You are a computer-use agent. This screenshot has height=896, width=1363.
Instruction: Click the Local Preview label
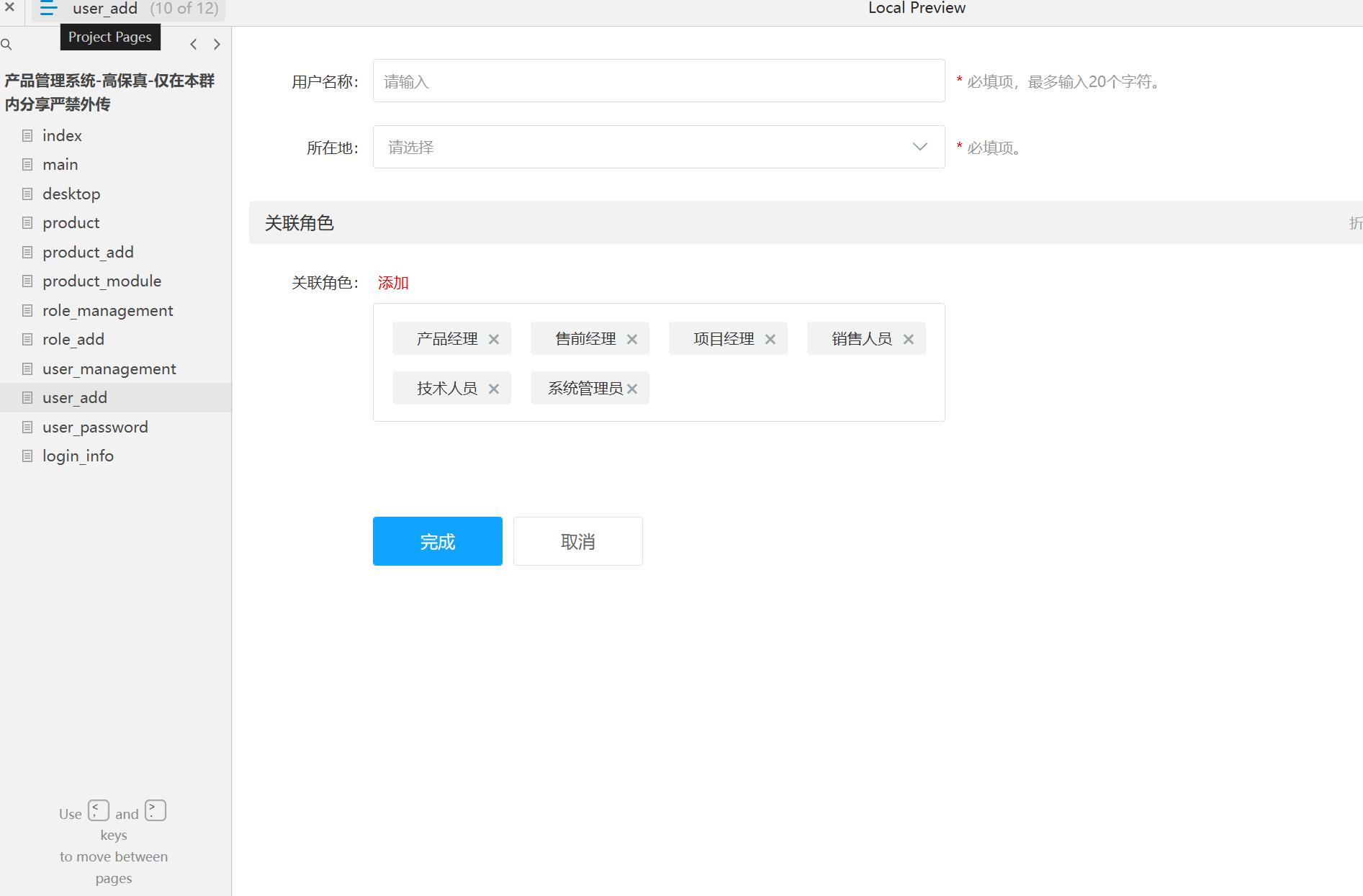click(x=917, y=8)
